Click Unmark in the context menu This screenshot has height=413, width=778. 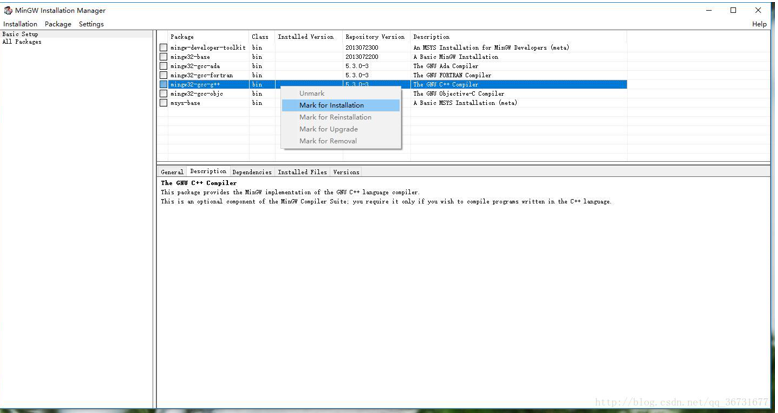click(341, 93)
